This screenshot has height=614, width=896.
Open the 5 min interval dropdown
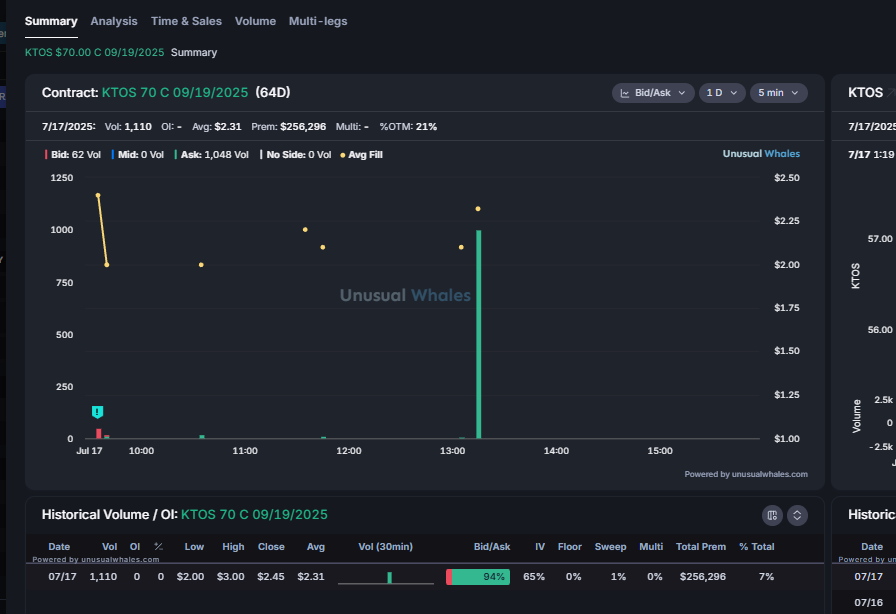[778, 93]
